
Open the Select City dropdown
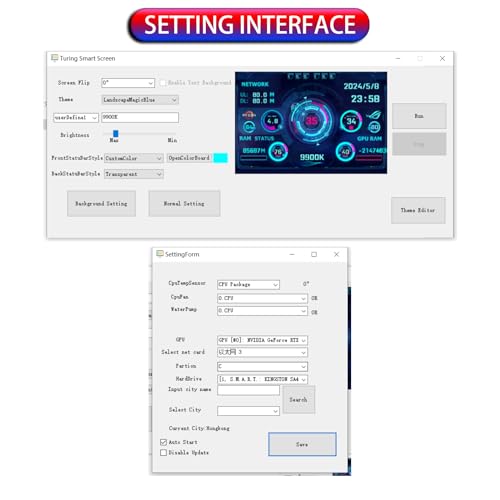click(x=248, y=411)
